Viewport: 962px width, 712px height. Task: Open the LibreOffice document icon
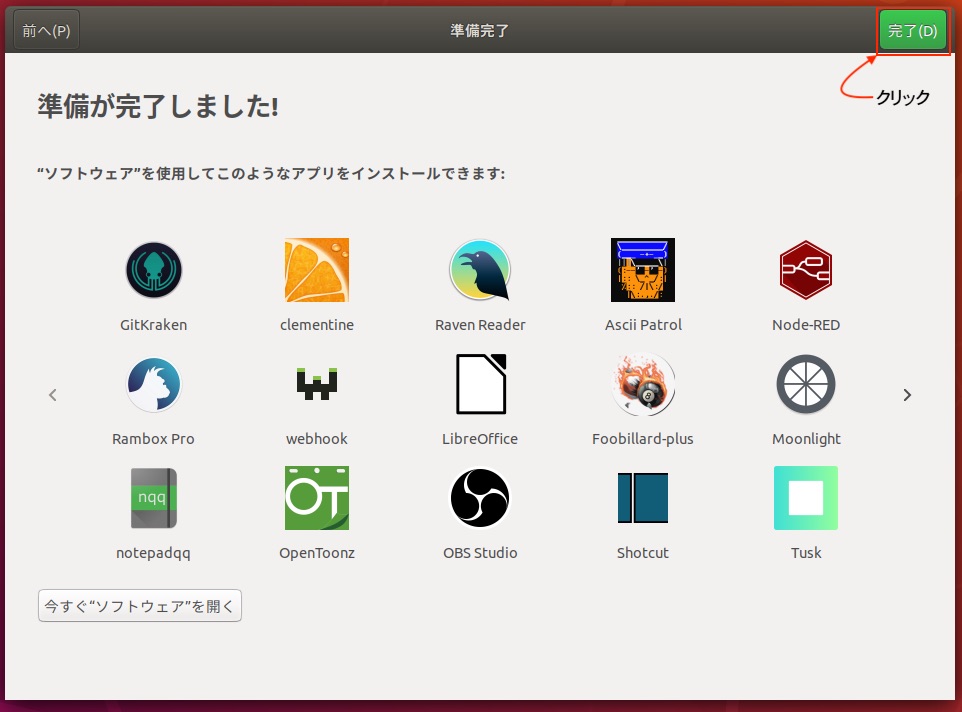pyautogui.click(x=480, y=384)
